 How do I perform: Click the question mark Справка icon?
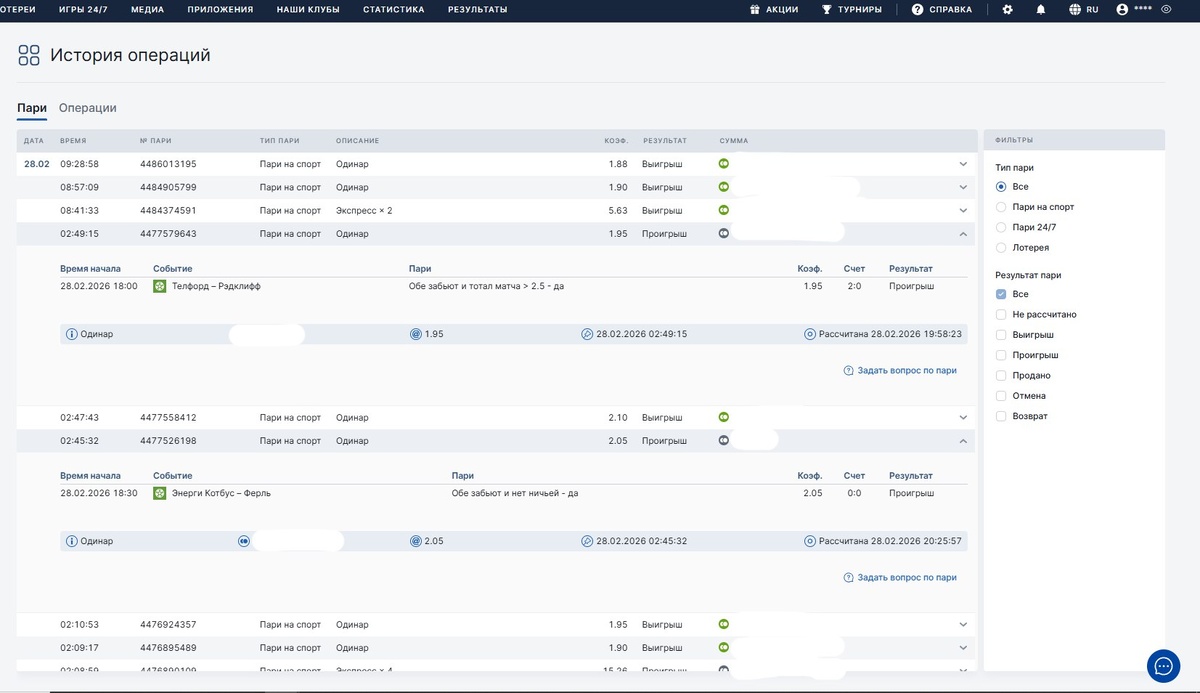tap(917, 9)
